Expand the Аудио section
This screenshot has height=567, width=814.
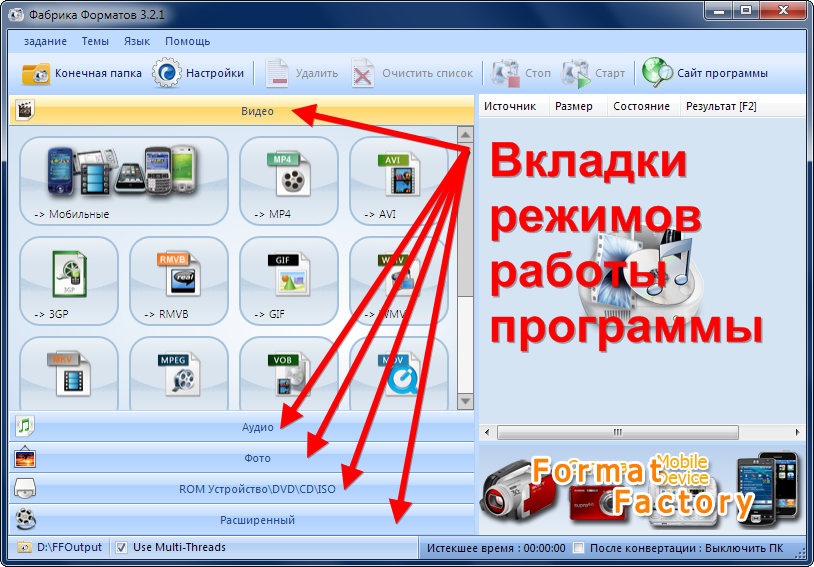pyautogui.click(x=242, y=427)
